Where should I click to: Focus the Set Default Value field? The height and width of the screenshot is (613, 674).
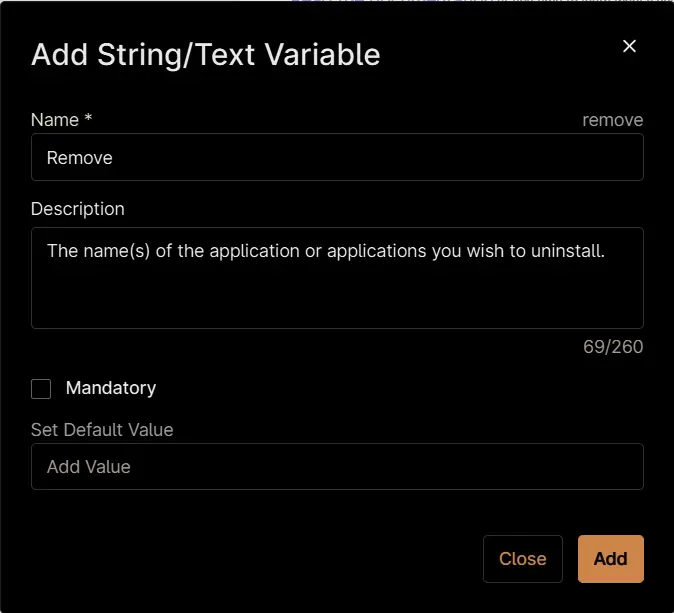tap(337, 466)
